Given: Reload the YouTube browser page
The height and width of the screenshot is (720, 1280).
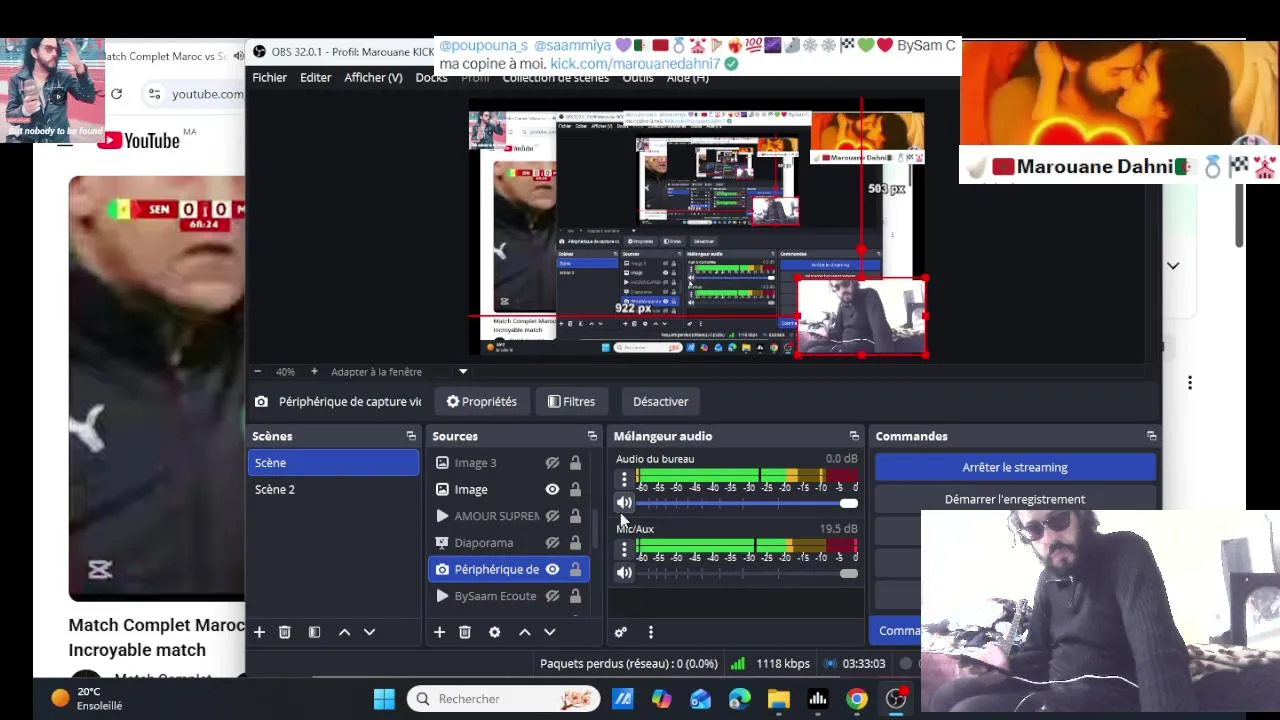Looking at the screenshot, I should [116, 94].
